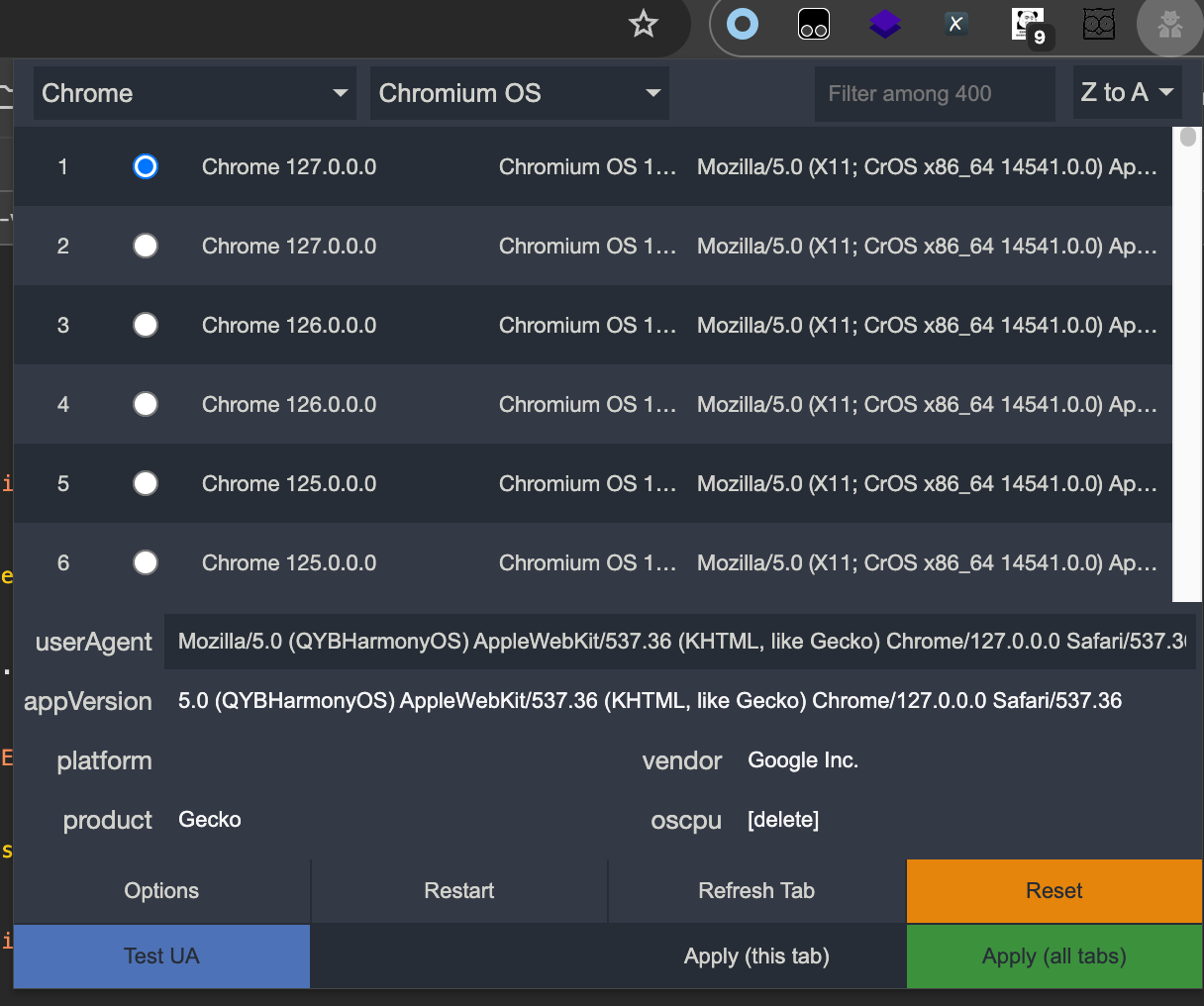
Task: Select radio button for row 1 Chrome 127.0.0.0
Action: click(146, 166)
